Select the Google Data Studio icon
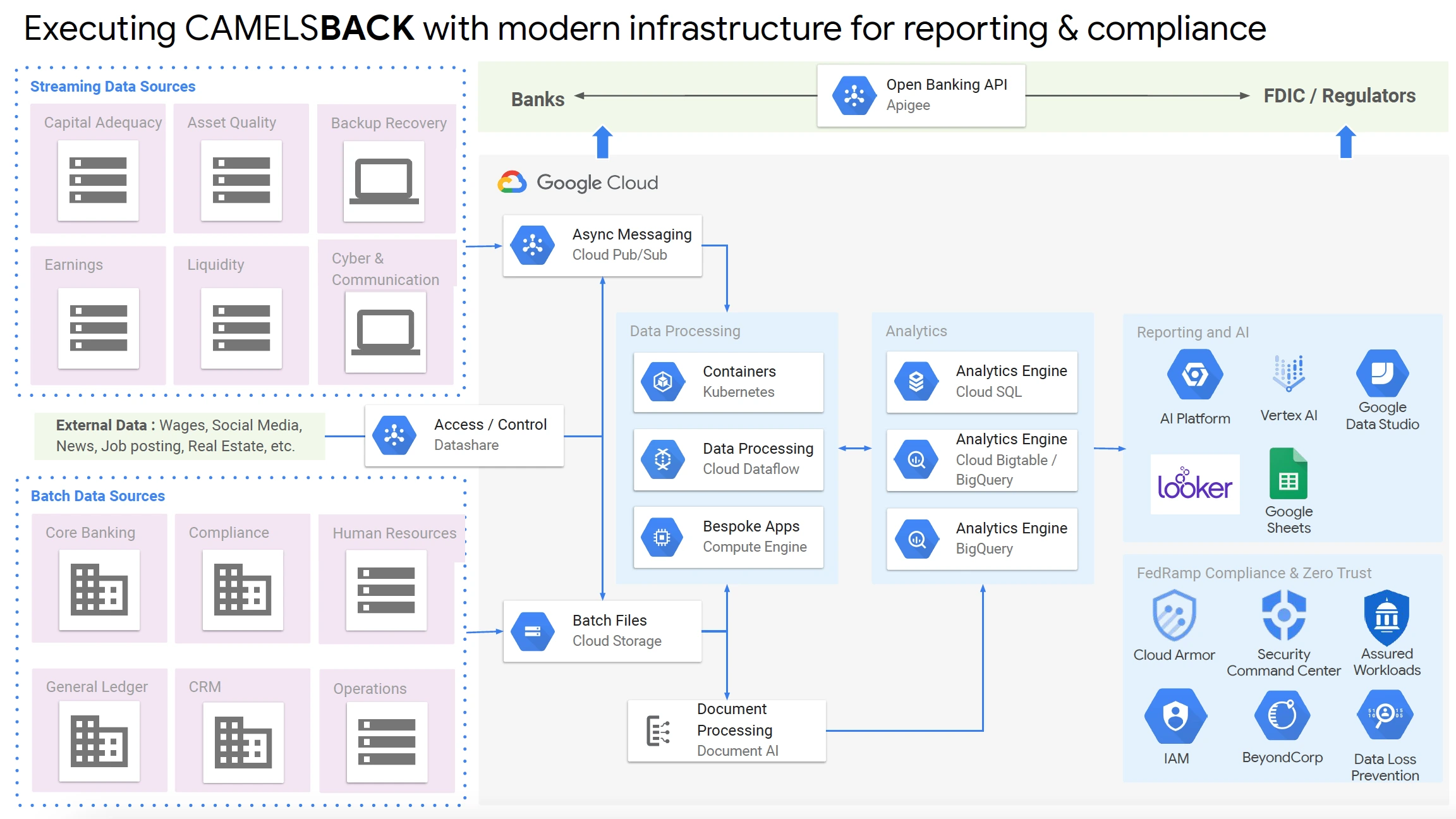1456x819 pixels. 1383,373
